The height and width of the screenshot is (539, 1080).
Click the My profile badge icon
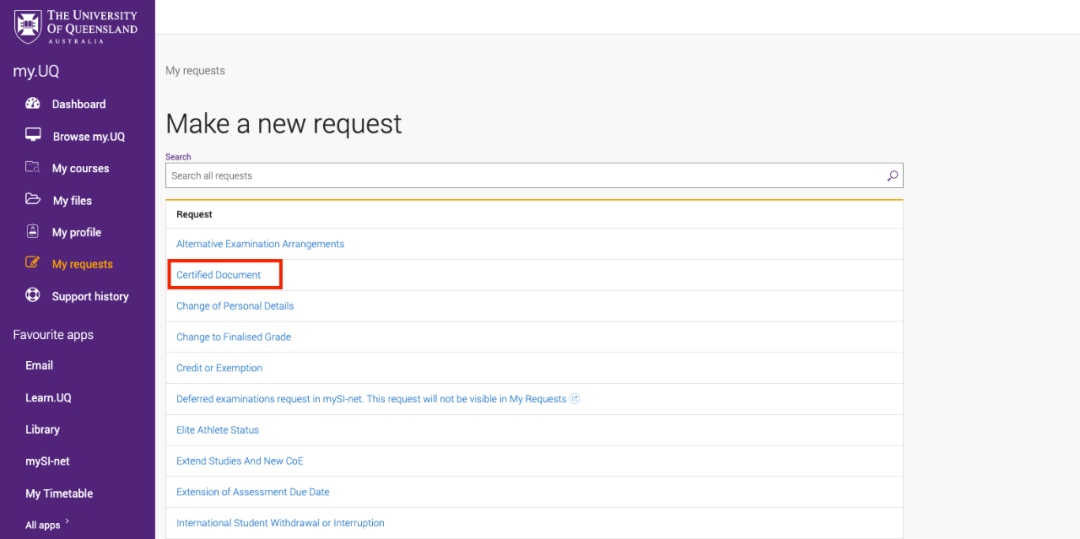(x=32, y=232)
